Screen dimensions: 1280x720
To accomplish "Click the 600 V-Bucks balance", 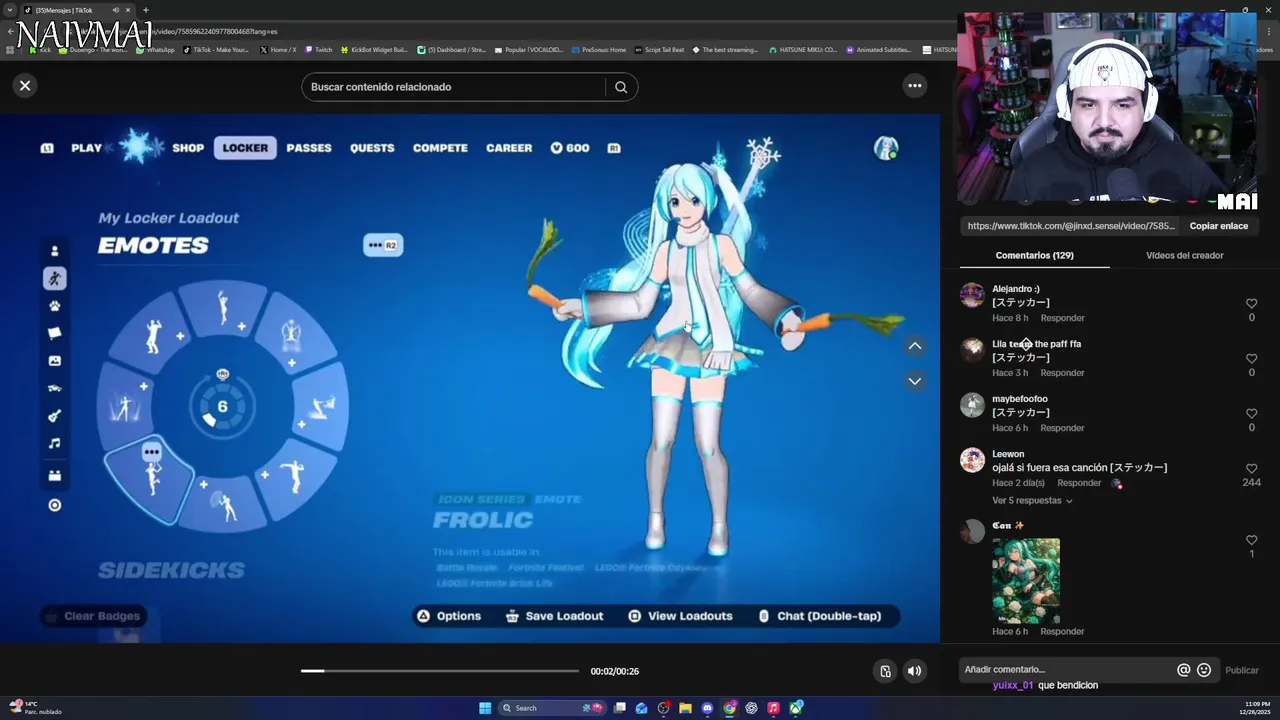I will click(570, 148).
